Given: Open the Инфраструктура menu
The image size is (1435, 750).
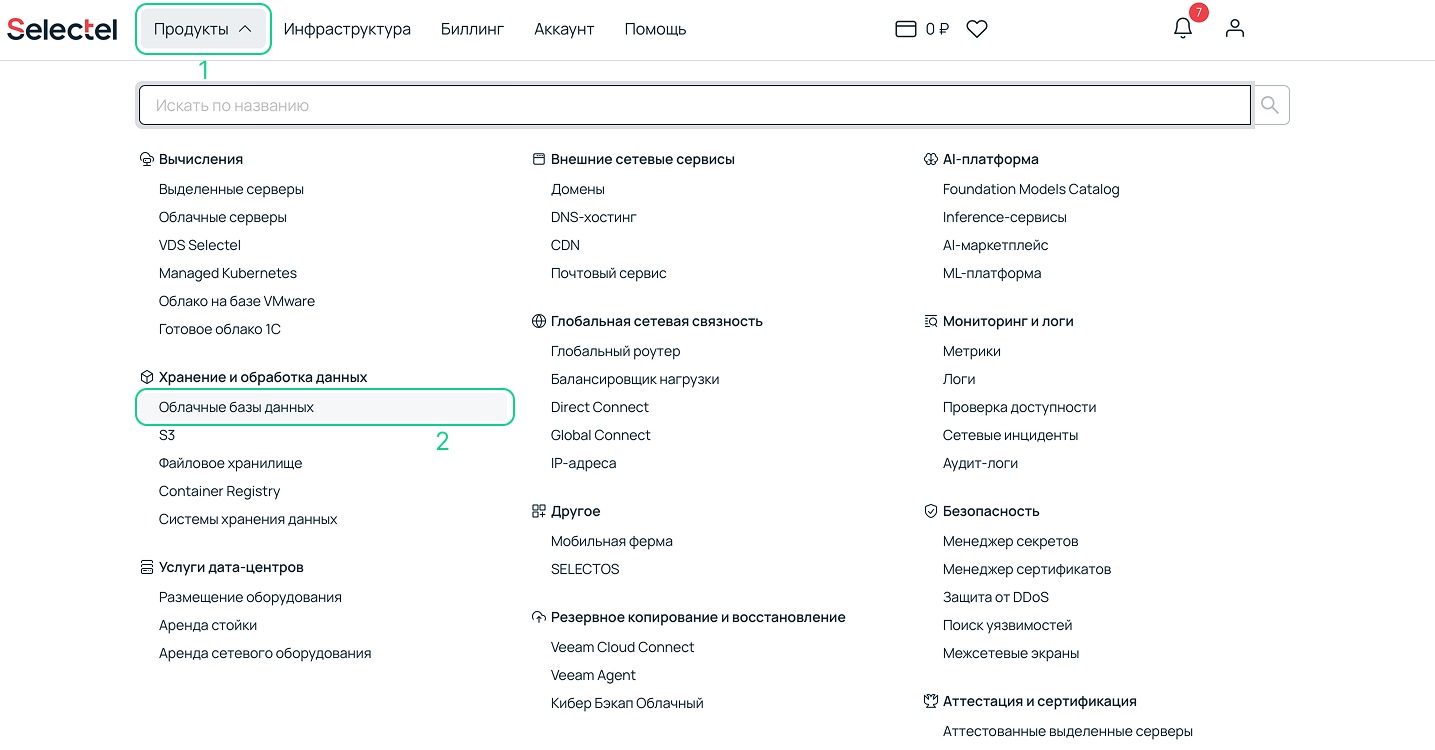Looking at the screenshot, I should click(x=347, y=29).
